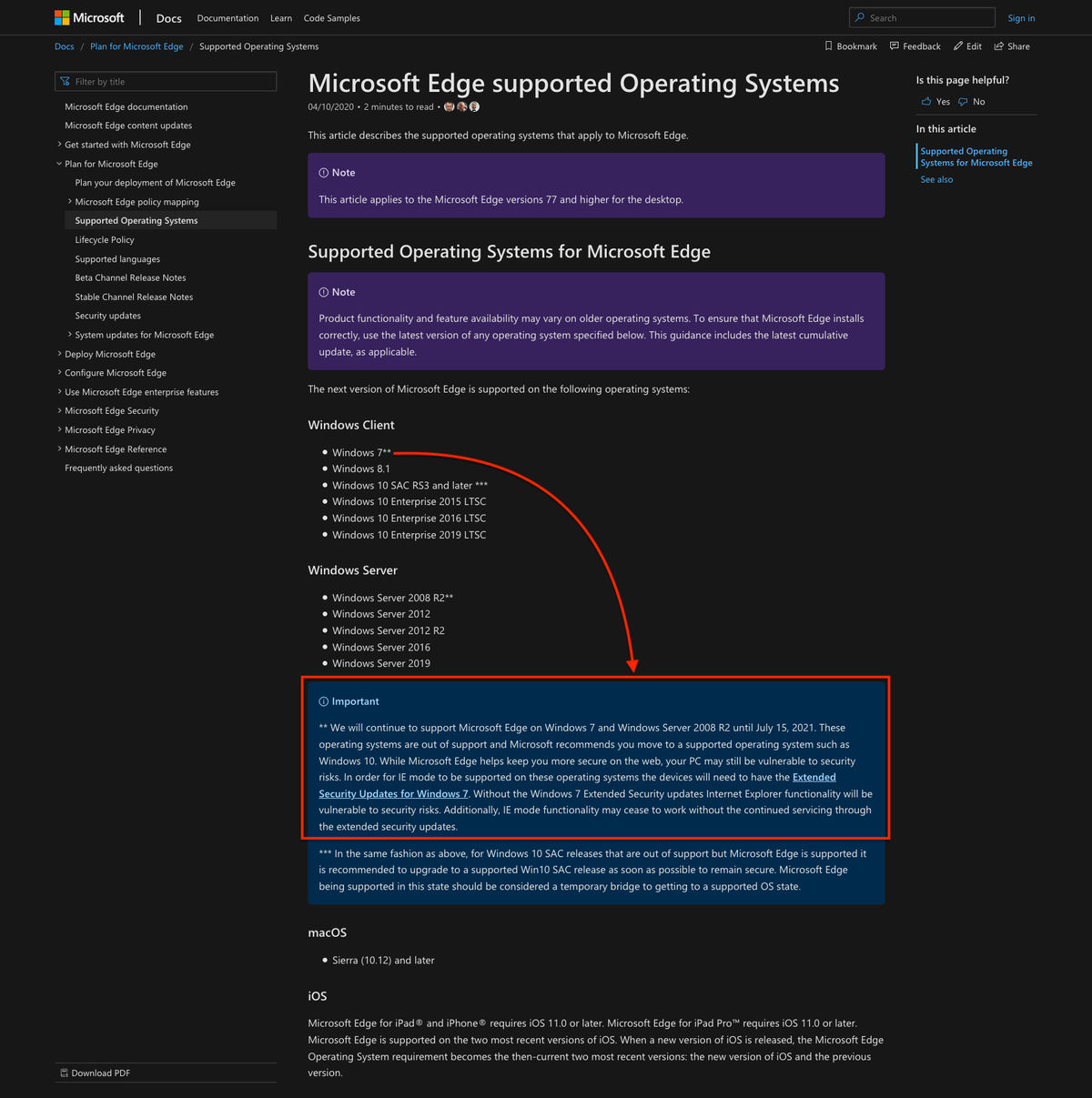The height and width of the screenshot is (1098, 1092).
Task: Open Microsoft Edge documentation in sidebar
Action: 126,106
